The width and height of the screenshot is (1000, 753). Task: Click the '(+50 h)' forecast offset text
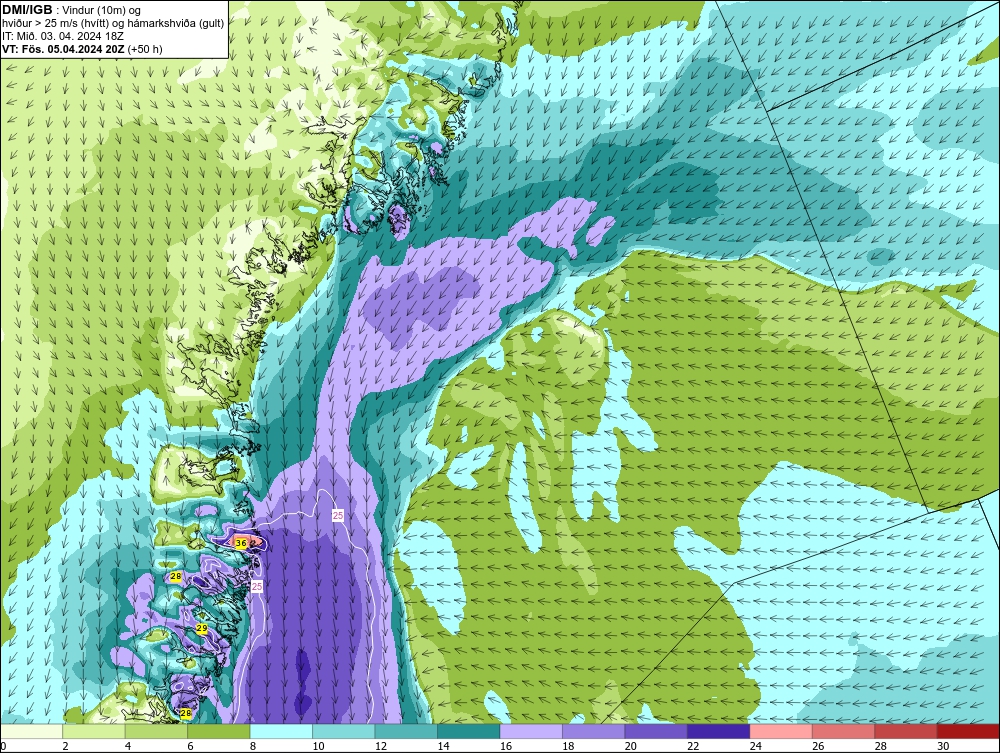click(x=145, y=49)
